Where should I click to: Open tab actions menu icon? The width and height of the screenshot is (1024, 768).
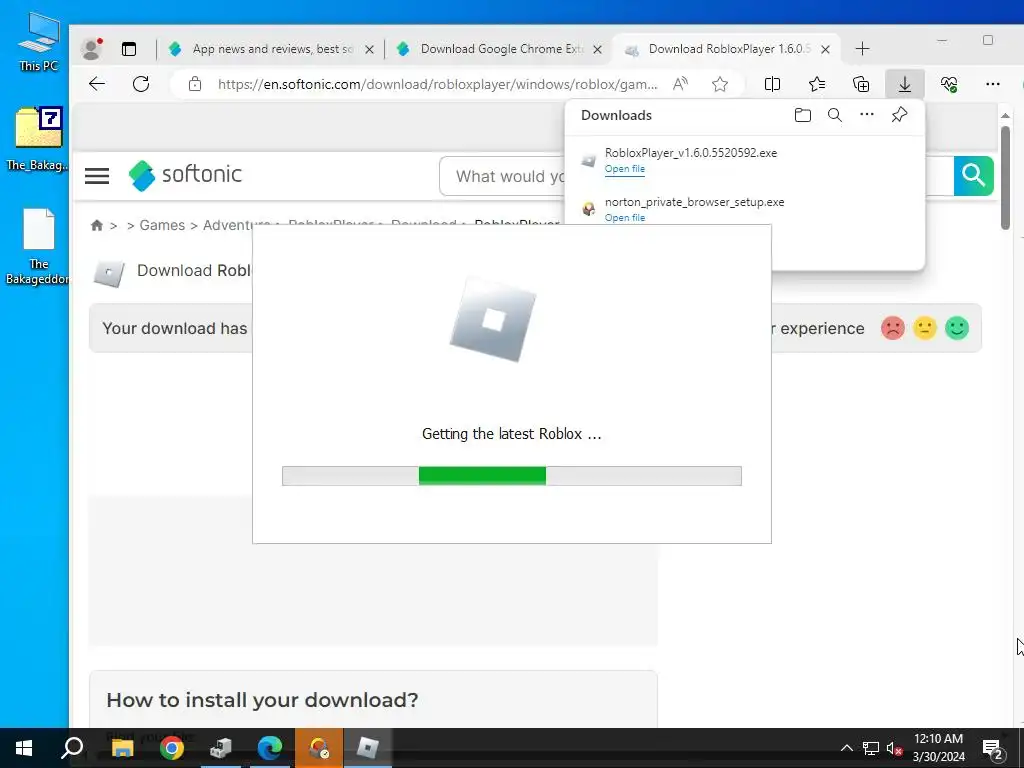[x=129, y=48]
